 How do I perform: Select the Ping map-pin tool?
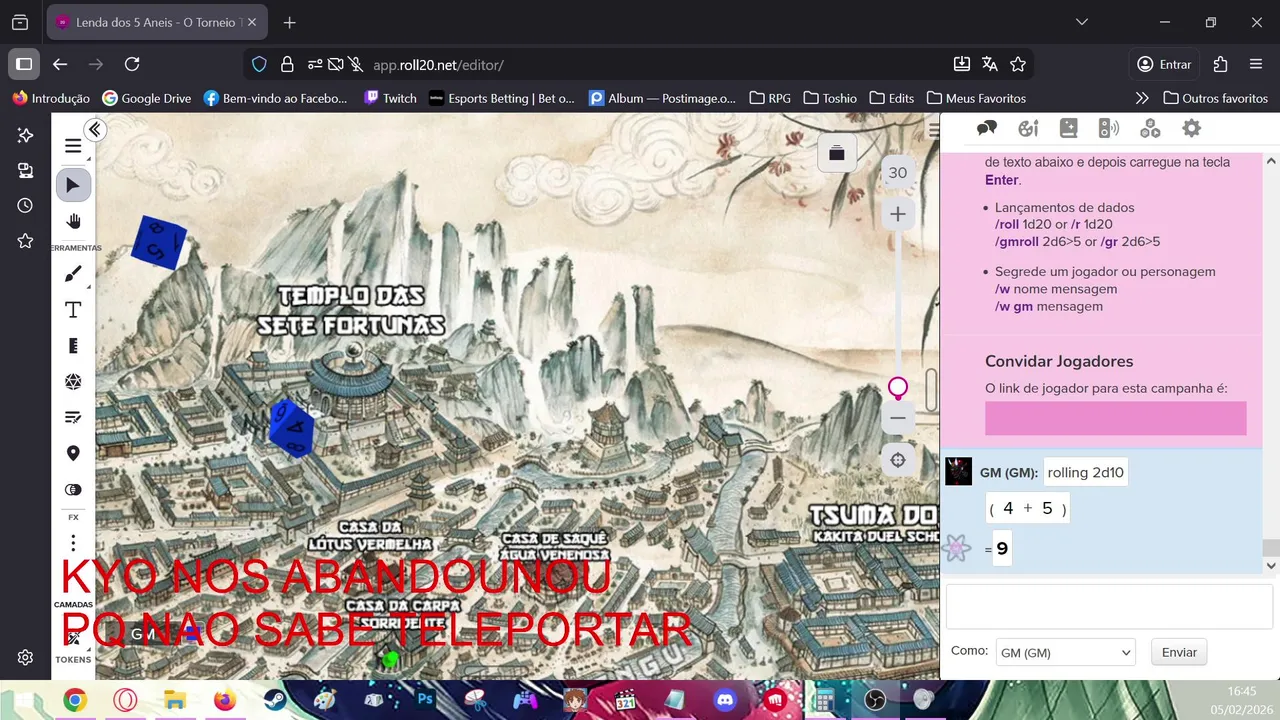tap(73, 453)
